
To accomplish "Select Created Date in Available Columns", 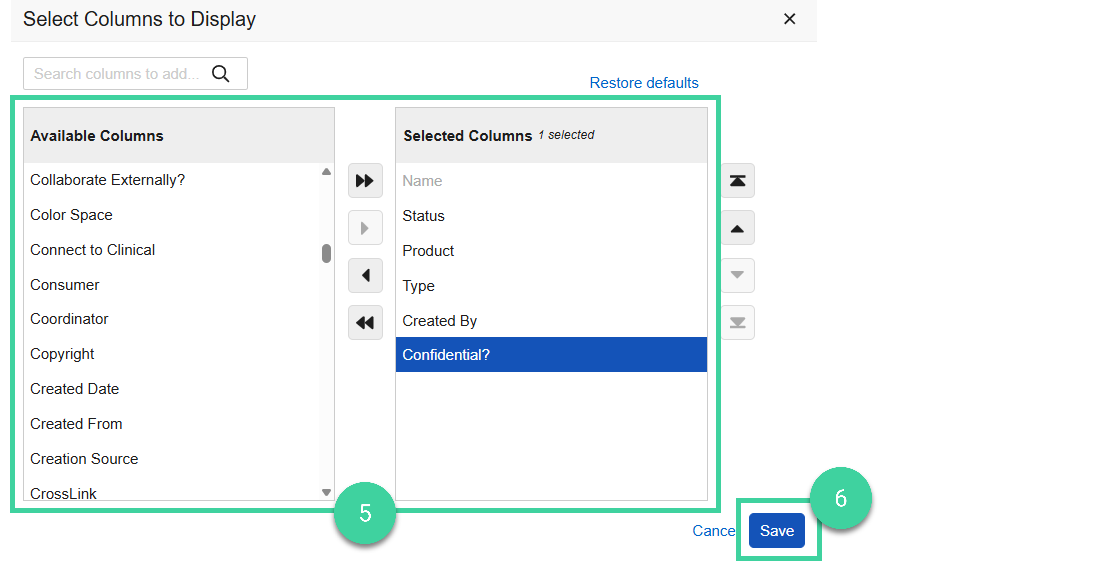I will (x=172, y=389).
